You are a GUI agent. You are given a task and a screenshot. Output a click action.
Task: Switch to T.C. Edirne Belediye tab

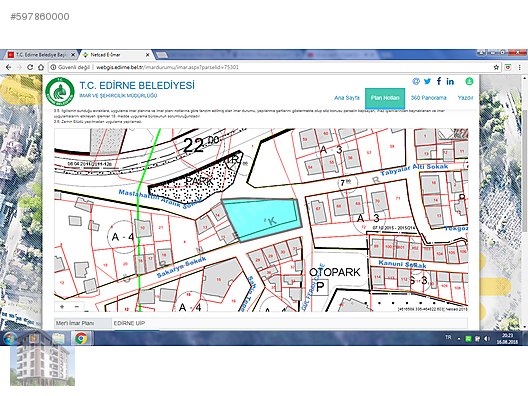click(41, 55)
